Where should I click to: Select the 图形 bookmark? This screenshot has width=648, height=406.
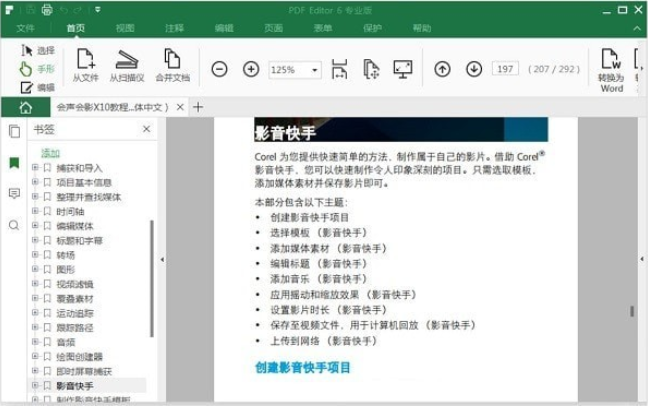(x=65, y=270)
